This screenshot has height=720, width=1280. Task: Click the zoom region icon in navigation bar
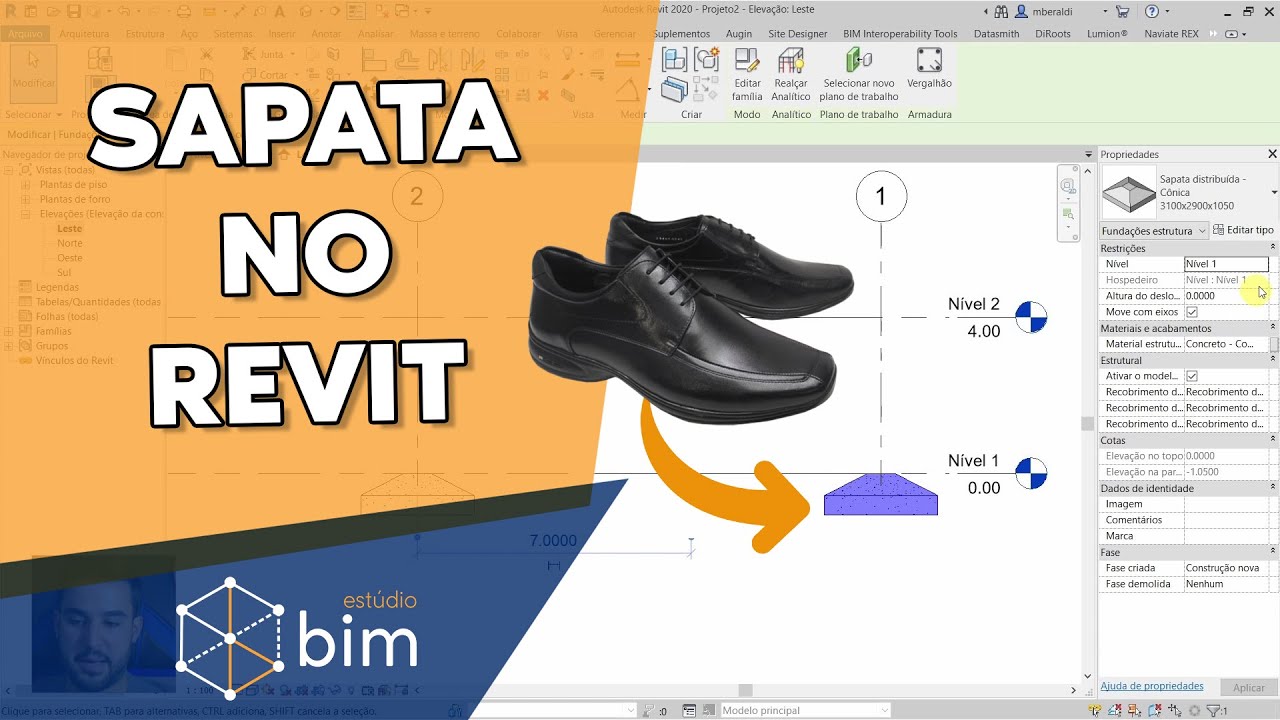point(1068,214)
